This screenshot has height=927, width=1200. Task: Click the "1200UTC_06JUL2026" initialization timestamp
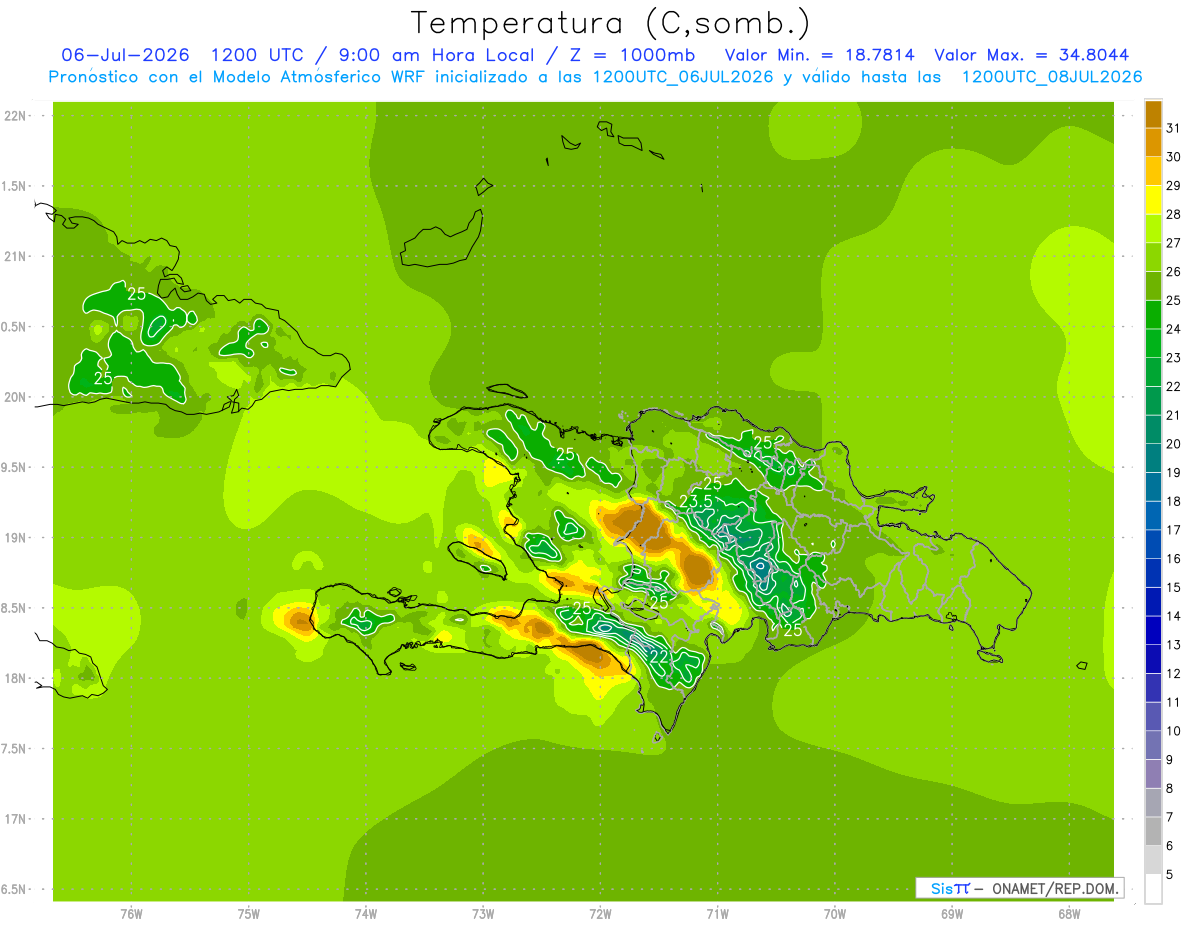pyautogui.click(x=683, y=77)
